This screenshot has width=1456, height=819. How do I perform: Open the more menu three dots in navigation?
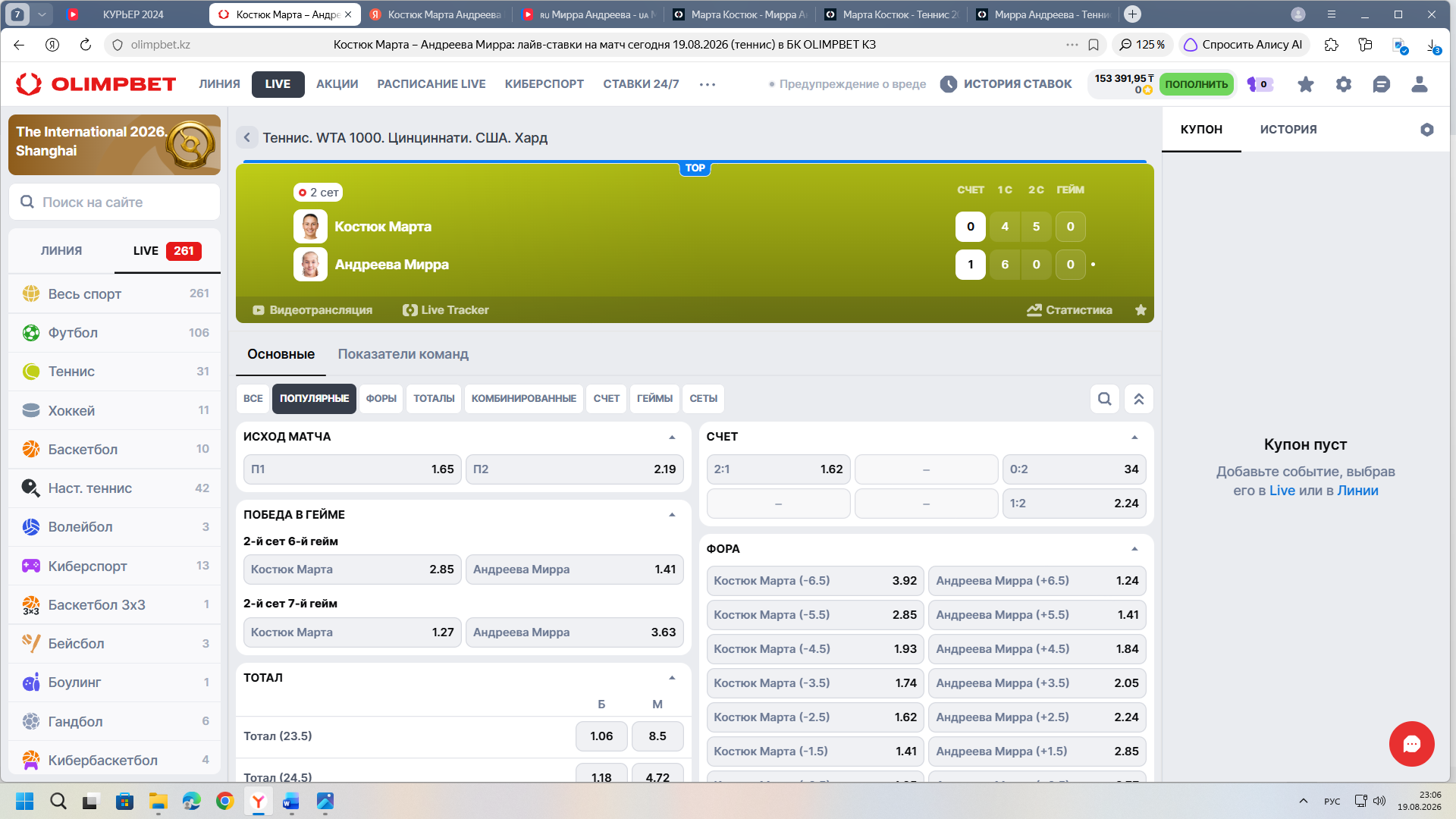point(708,84)
